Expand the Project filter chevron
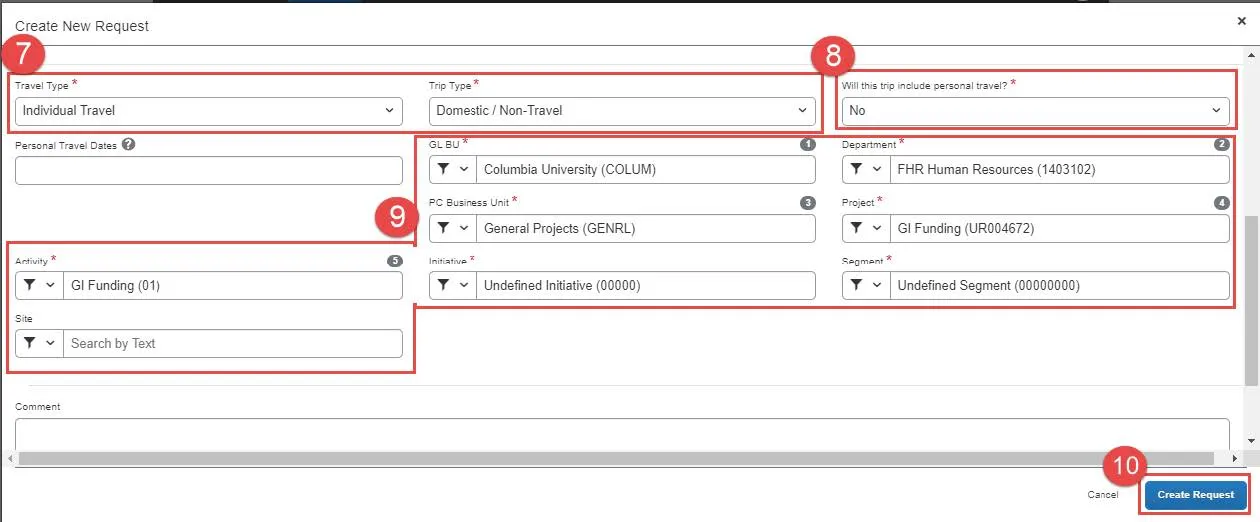 878,229
